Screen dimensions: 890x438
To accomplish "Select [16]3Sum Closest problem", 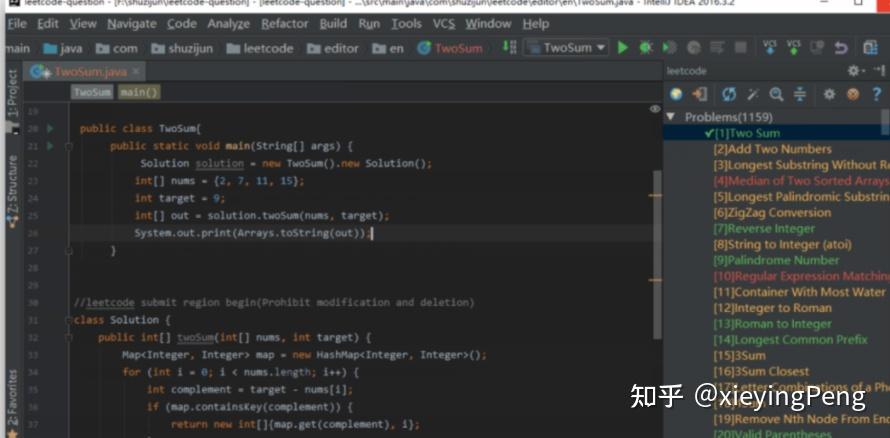I will 761,372.
